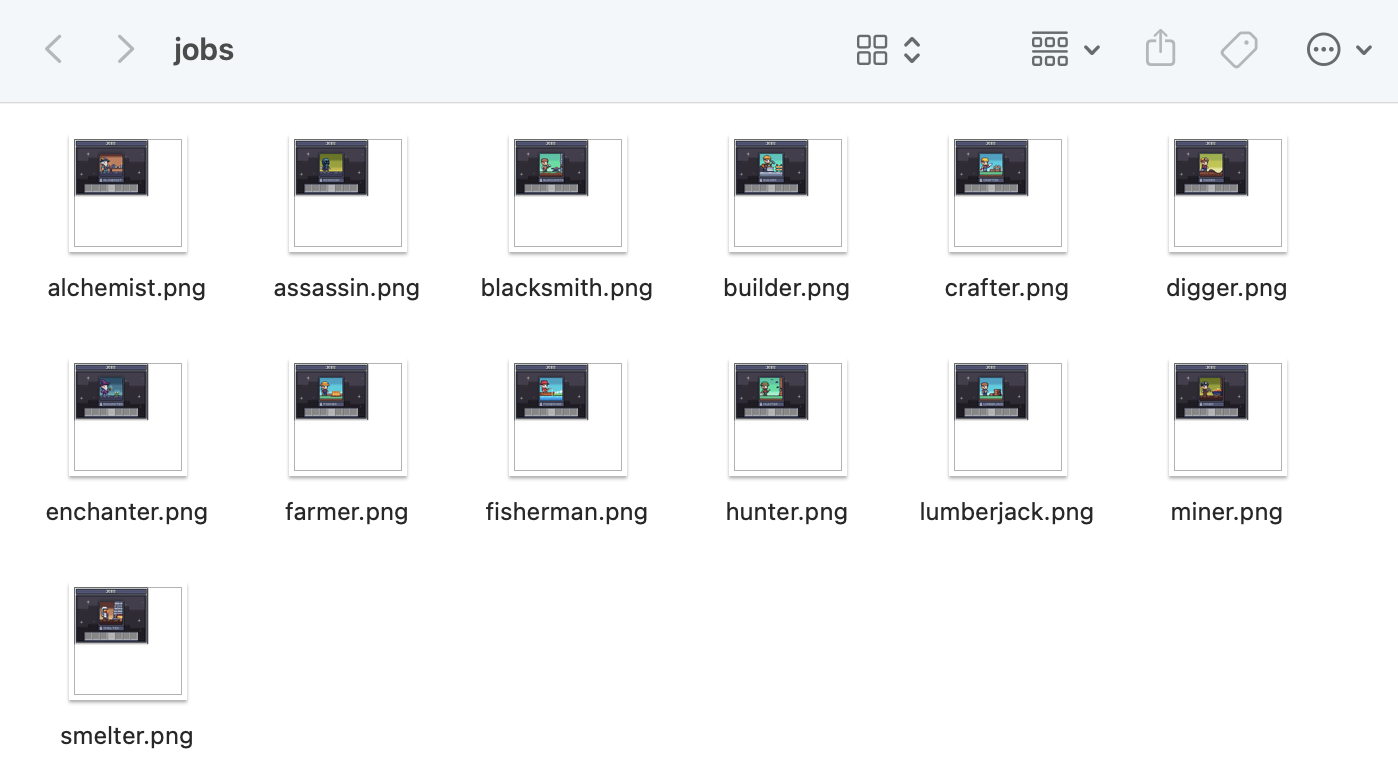Click the Share toolbar icon

1160,49
